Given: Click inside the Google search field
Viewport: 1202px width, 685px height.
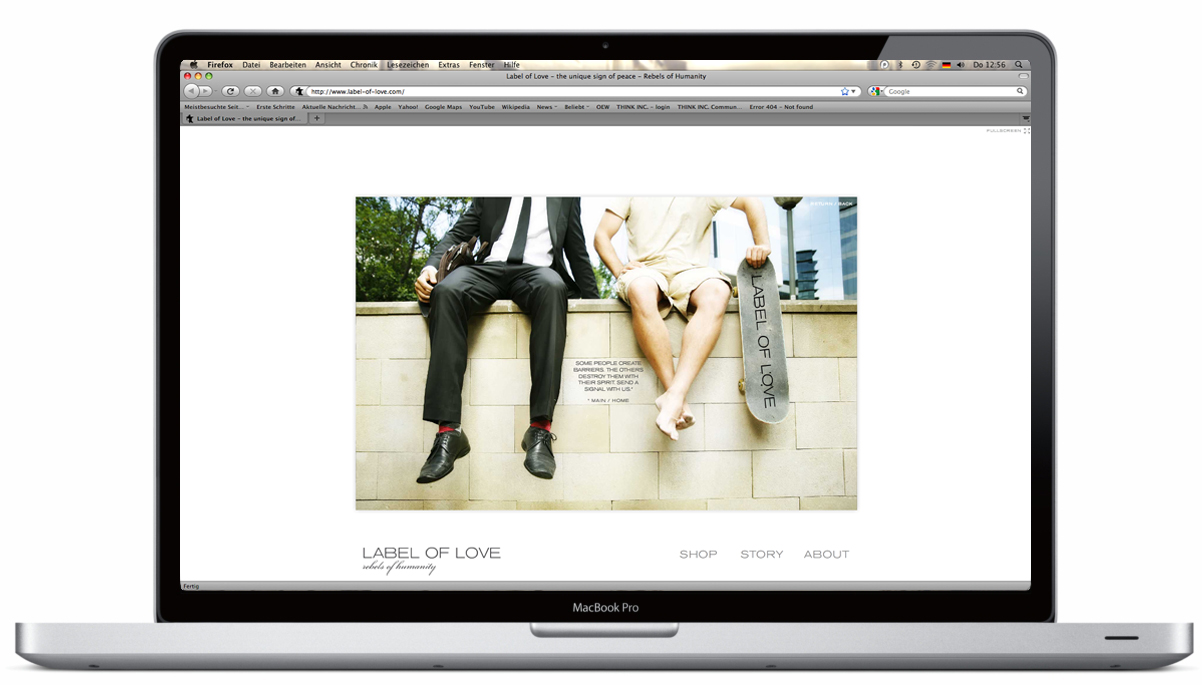Looking at the screenshot, I should click(950, 91).
